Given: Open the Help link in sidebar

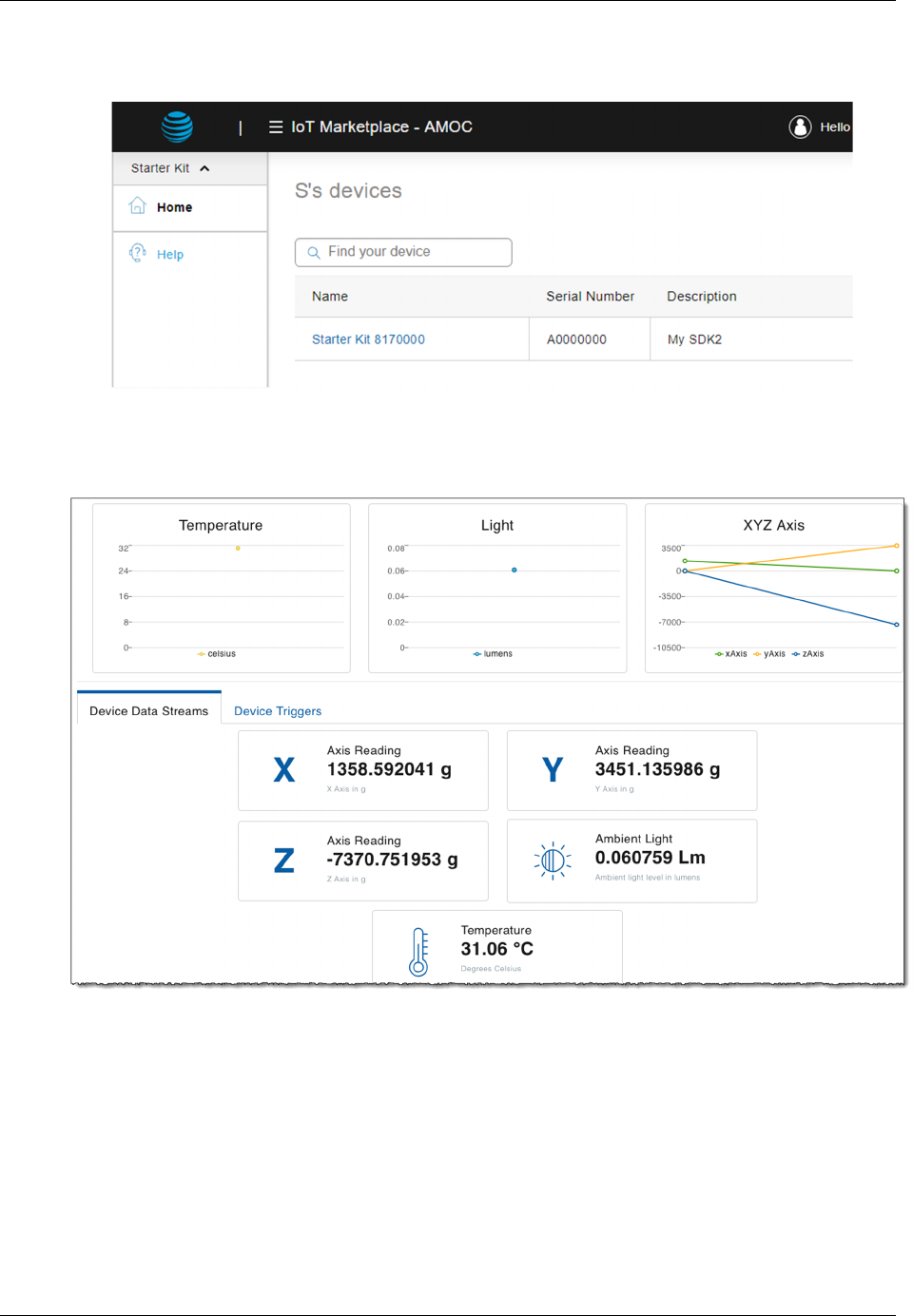Looking at the screenshot, I should pyautogui.click(x=170, y=254).
